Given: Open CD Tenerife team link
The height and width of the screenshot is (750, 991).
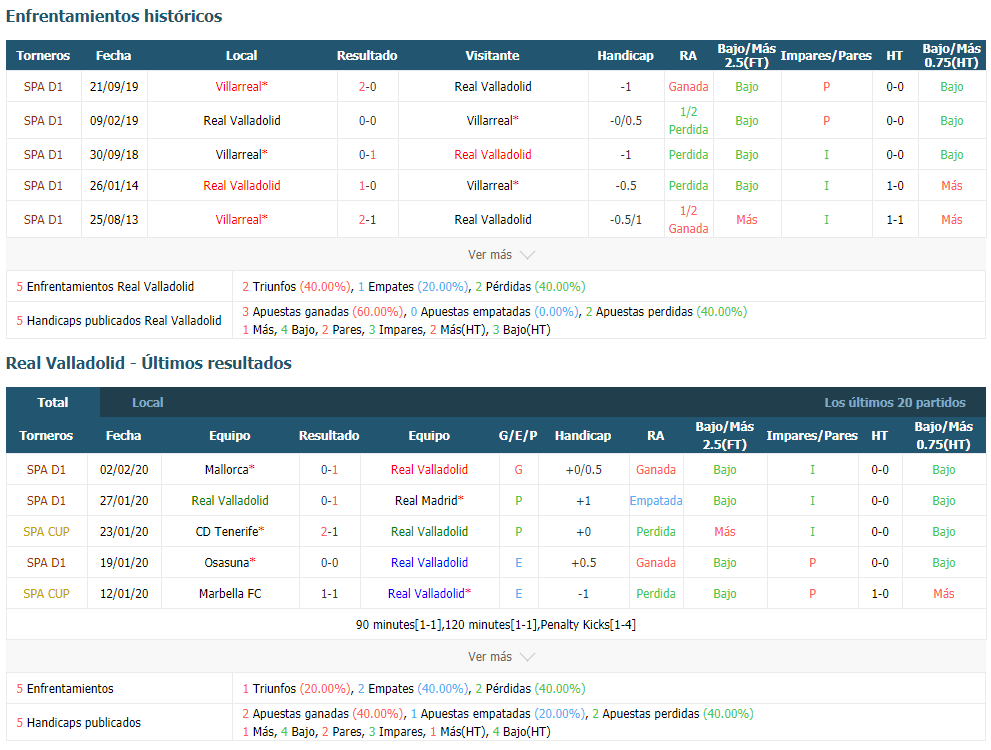Looking at the screenshot, I should pos(229,531).
